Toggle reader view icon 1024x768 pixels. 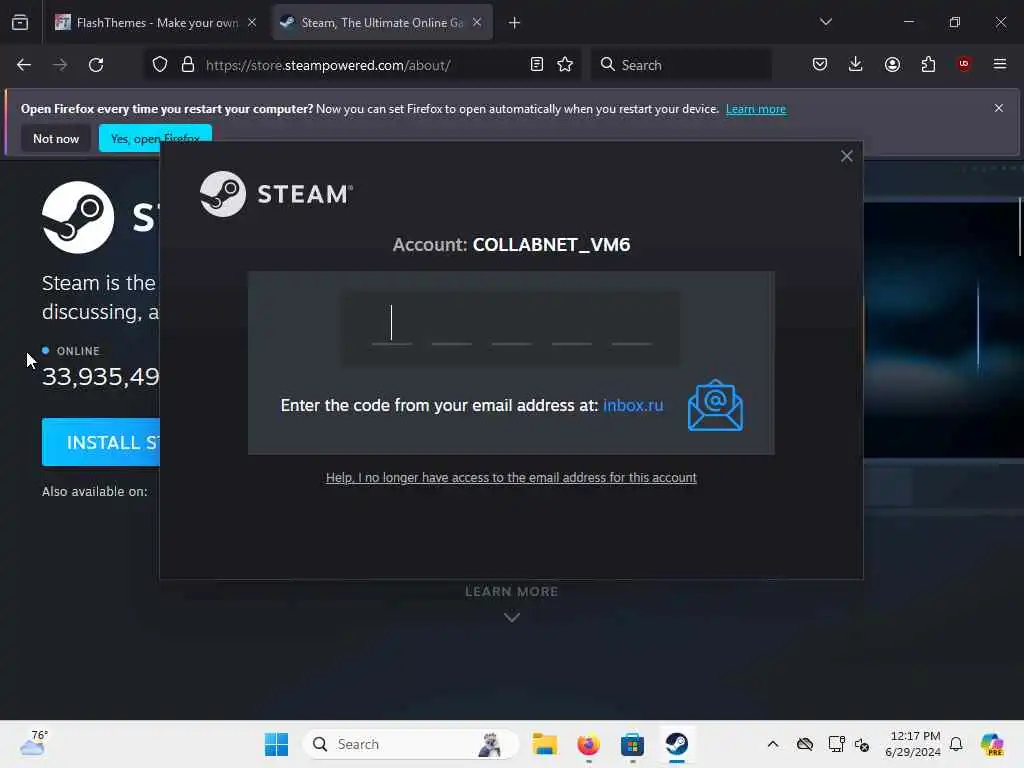click(x=537, y=65)
